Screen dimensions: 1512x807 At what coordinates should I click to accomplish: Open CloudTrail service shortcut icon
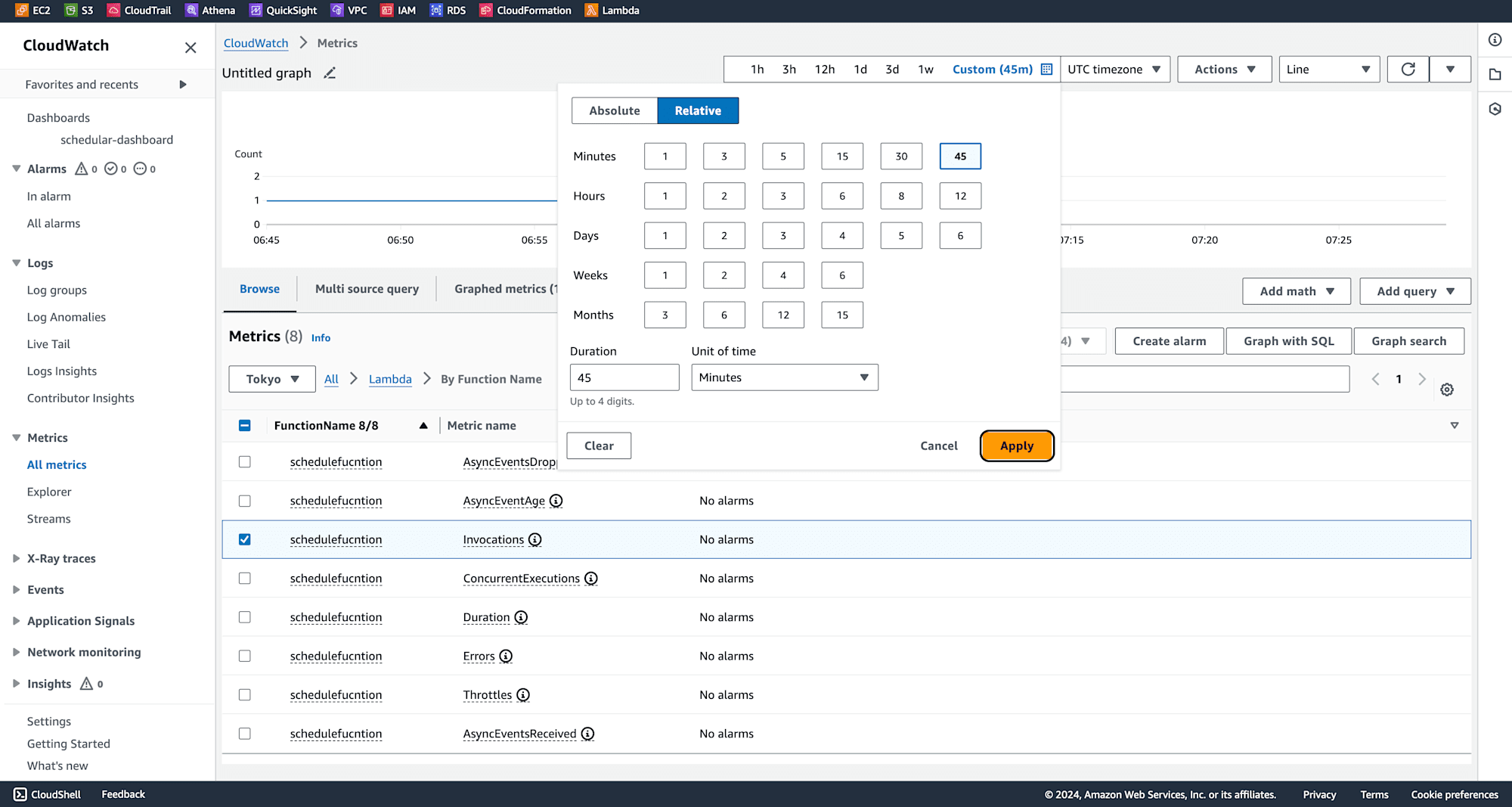113,10
